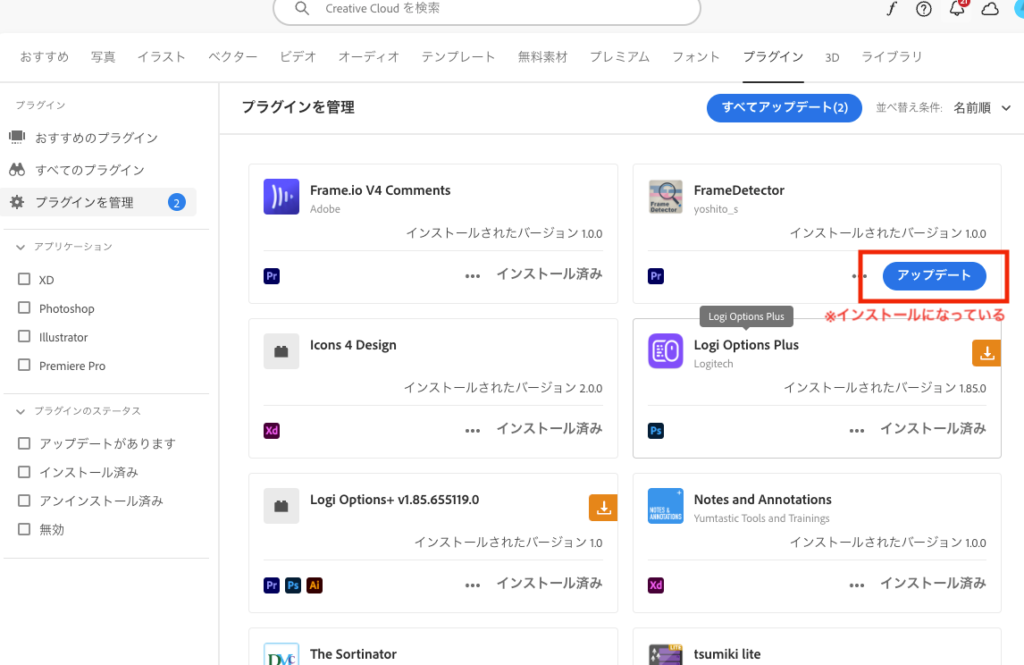Click the Premiere Pro badge on Frame.io V4 Comments
The image size is (1024, 665).
click(x=272, y=276)
